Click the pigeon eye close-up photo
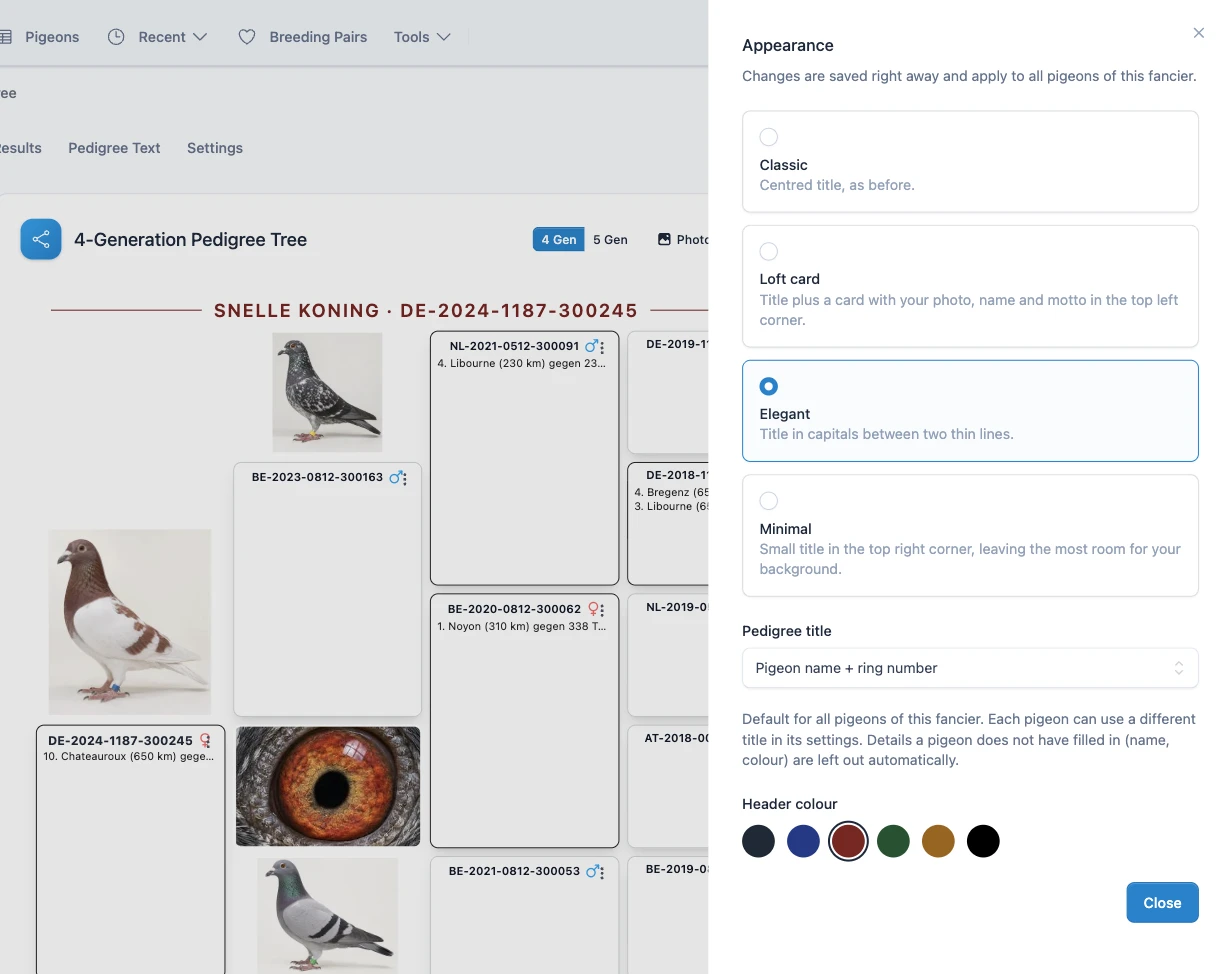 pos(328,786)
